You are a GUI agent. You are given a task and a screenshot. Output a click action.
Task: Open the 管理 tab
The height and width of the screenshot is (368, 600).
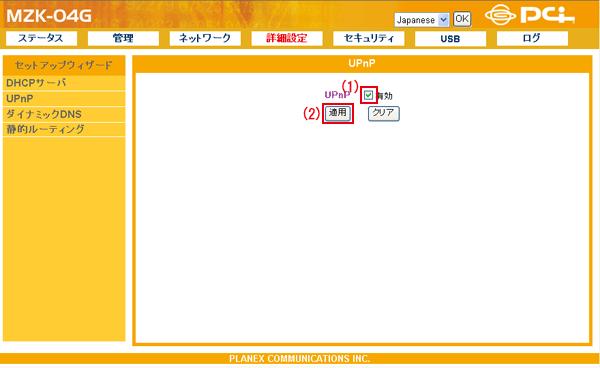[x=123, y=38]
